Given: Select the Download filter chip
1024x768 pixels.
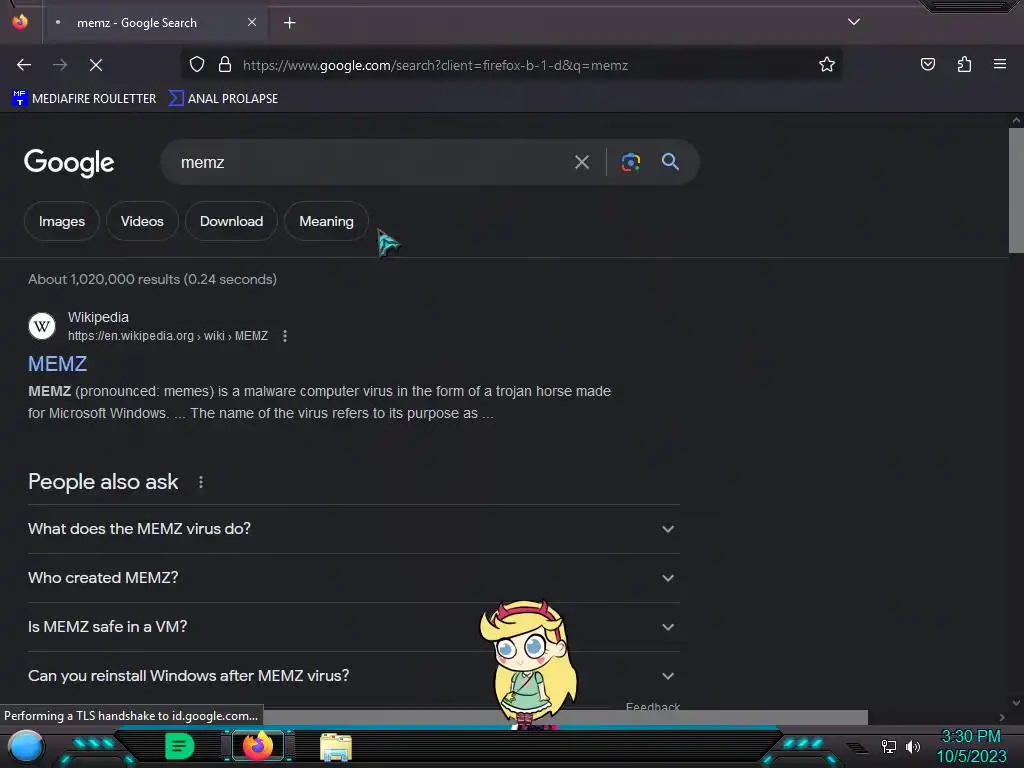Looking at the screenshot, I should 231,221.
